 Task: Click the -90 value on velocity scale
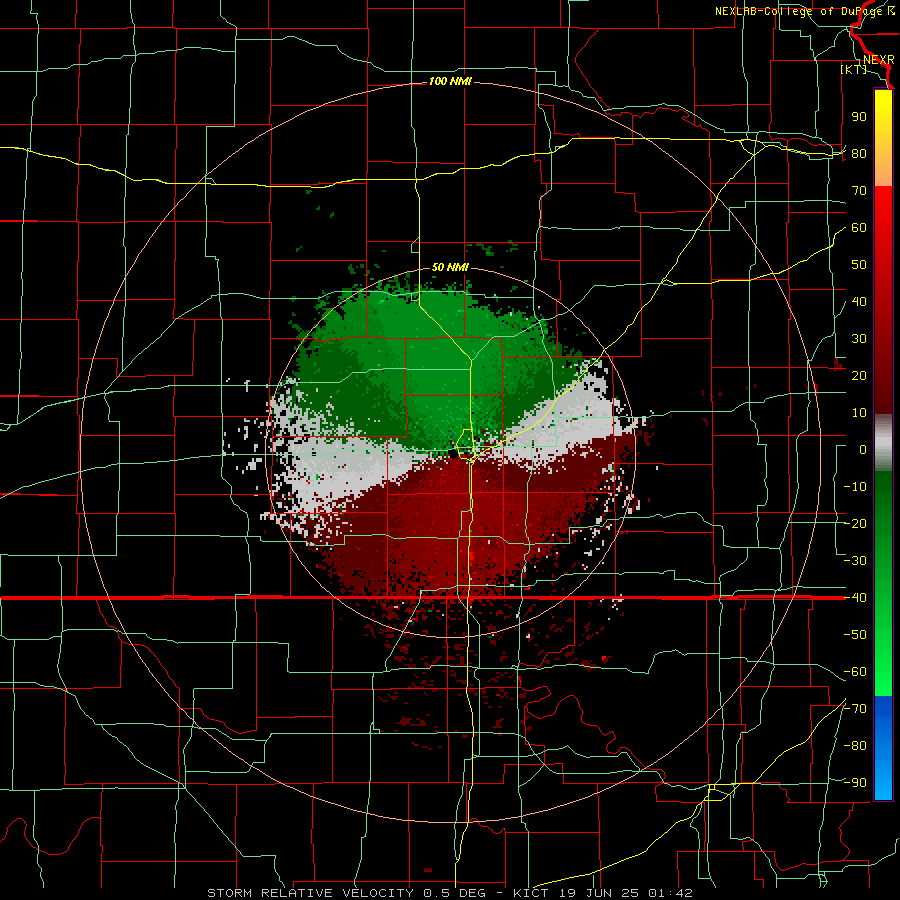click(x=855, y=783)
